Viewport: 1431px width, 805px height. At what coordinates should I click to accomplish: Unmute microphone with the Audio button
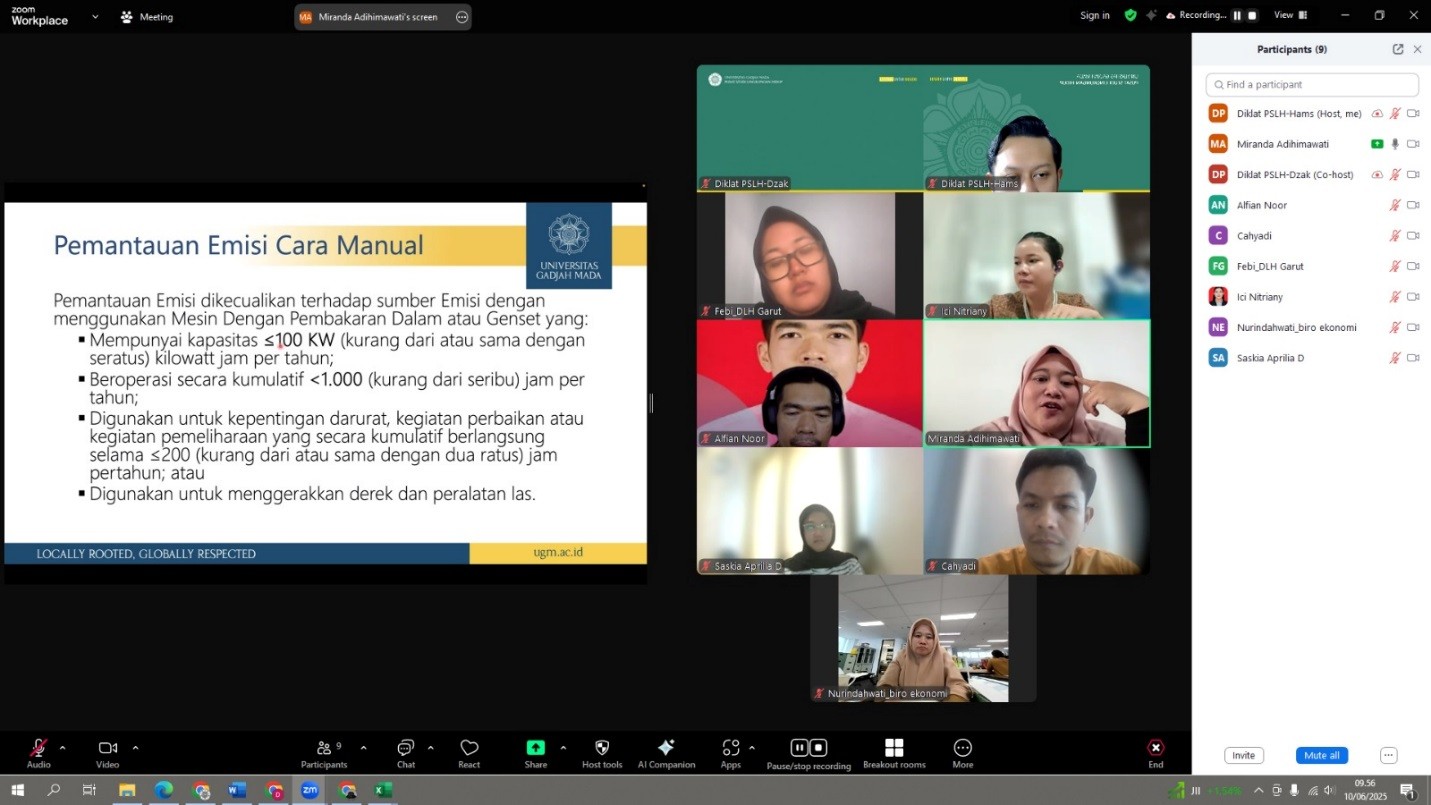(x=38, y=748)
